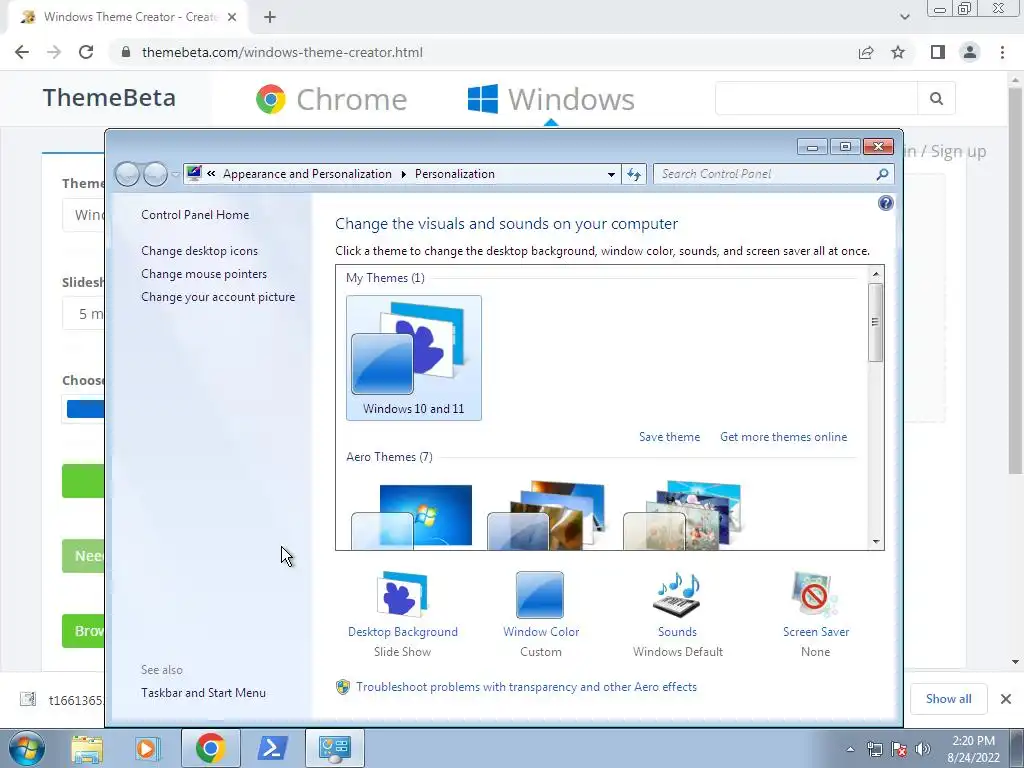The width and height of the screenshot is (1024, 768).
Task: Close the Chrome downloads bar
Action: [1006, 699]
